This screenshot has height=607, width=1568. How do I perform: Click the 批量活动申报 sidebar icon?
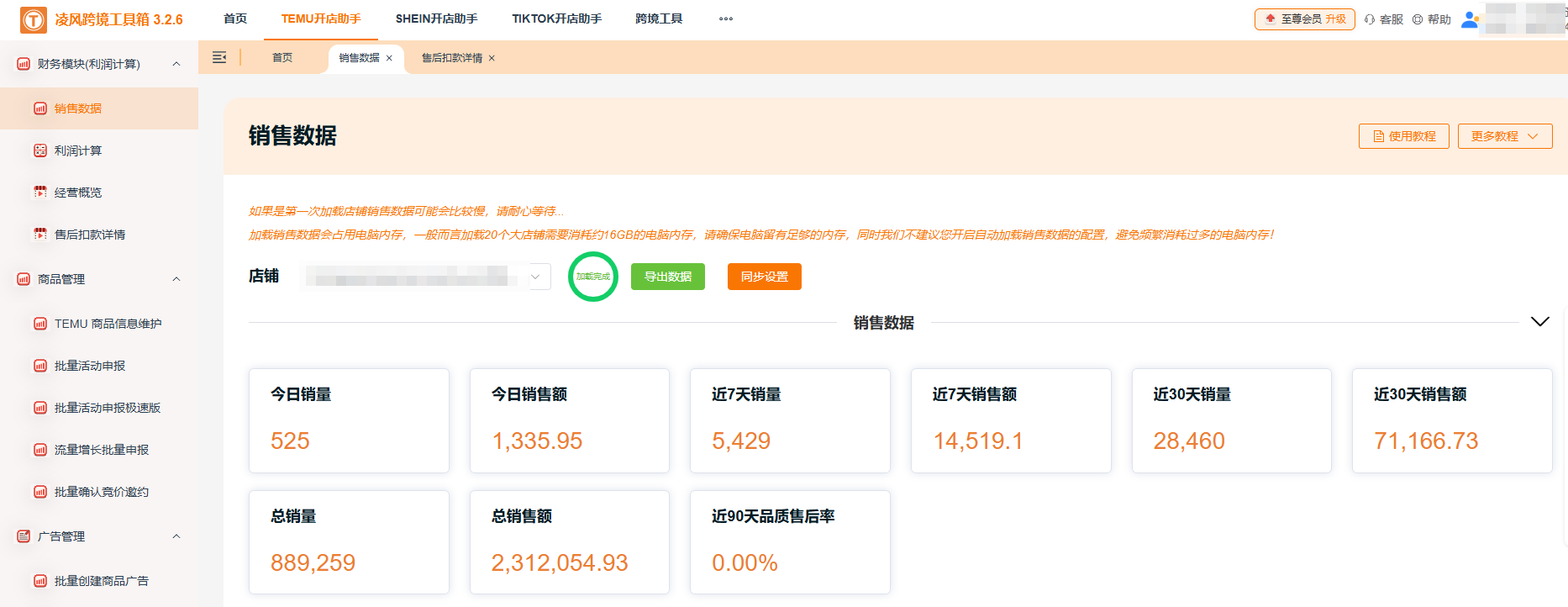tap(40, 366)
